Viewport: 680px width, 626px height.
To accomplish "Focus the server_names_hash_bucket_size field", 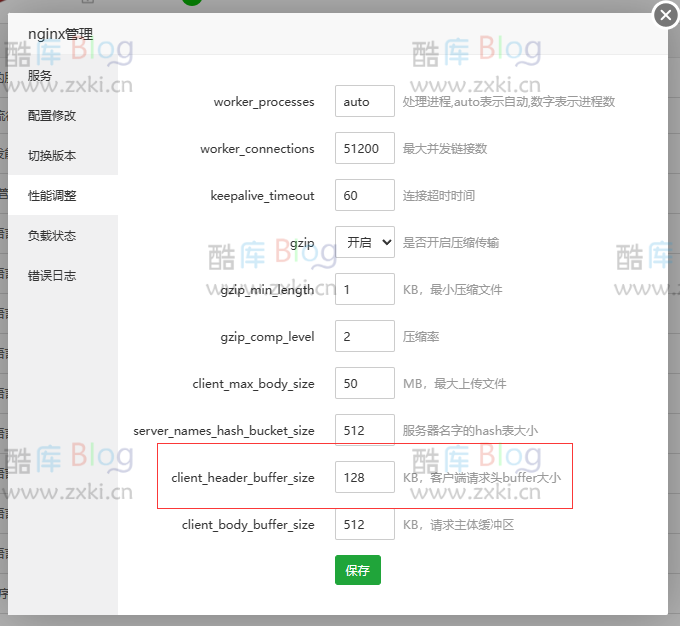I will (365, 430).
